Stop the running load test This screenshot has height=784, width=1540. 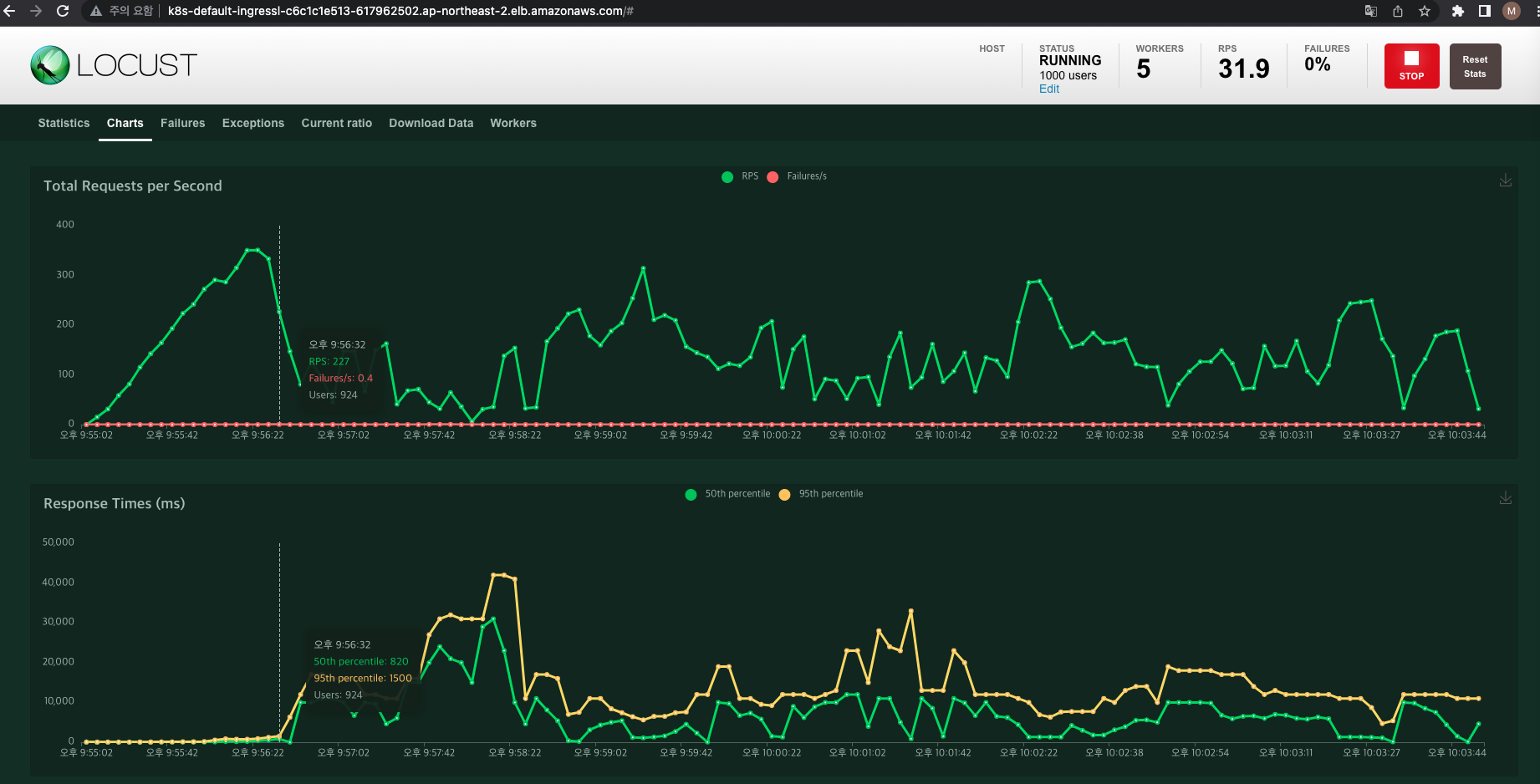tap(1412, 66)
